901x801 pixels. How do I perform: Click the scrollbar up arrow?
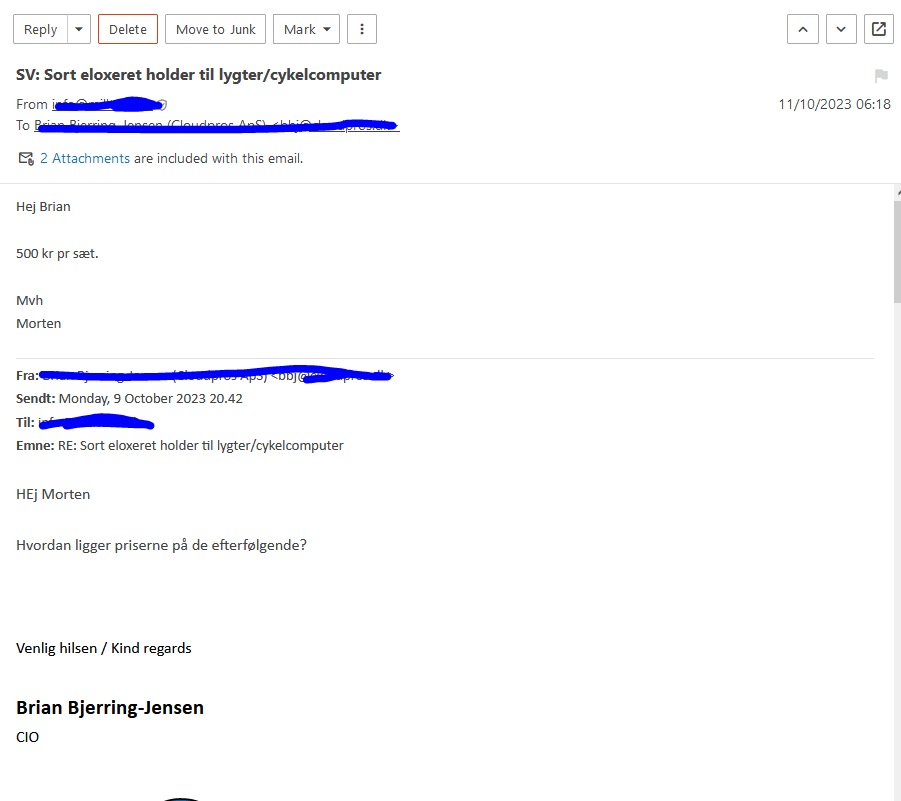point(897,190)
